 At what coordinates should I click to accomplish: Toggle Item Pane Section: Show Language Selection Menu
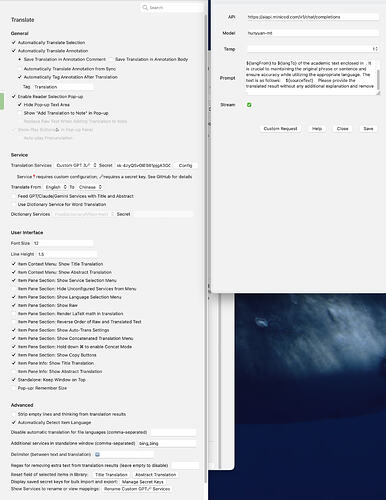tap(14, 297)
